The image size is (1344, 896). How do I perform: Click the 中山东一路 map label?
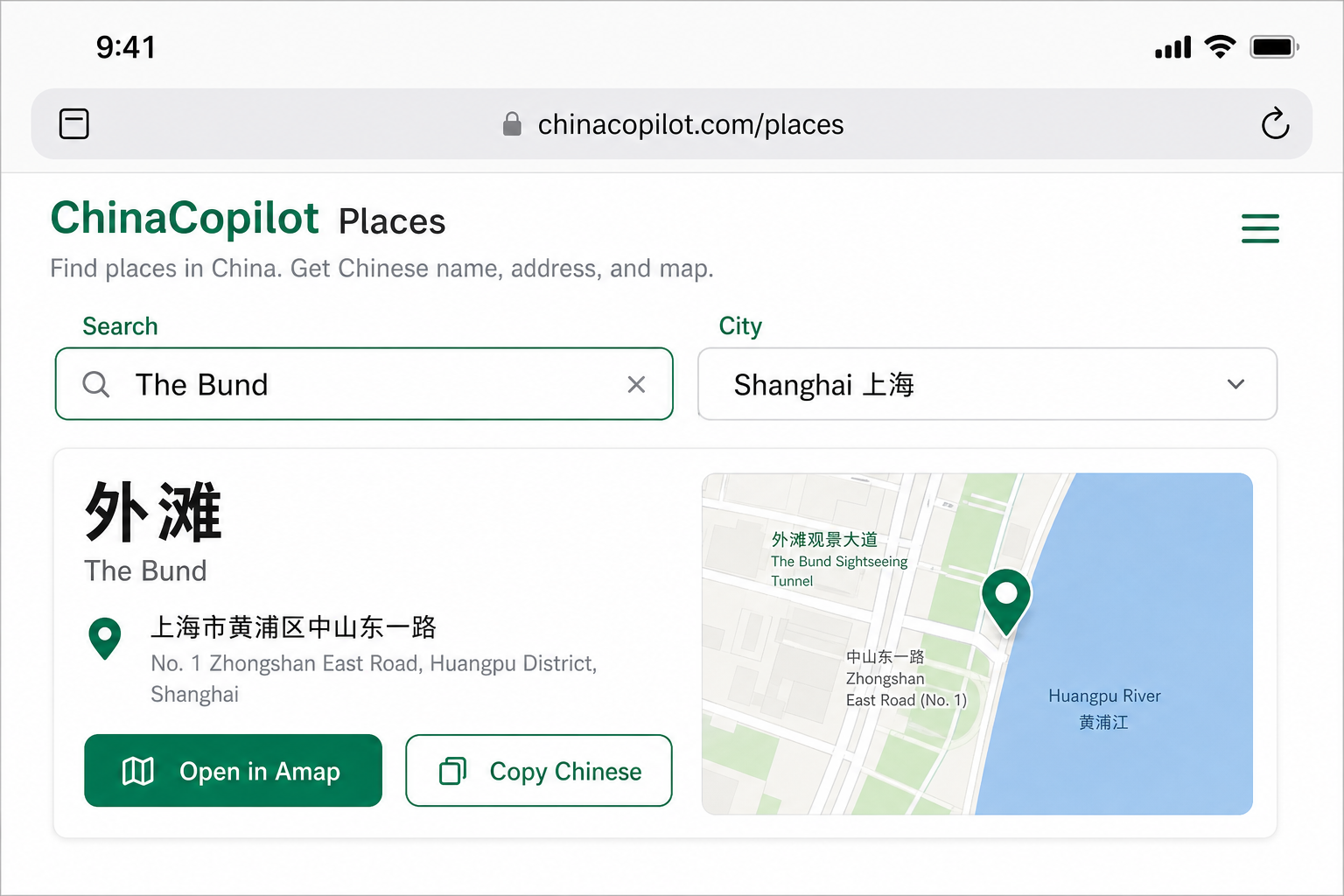click(885, 657)
